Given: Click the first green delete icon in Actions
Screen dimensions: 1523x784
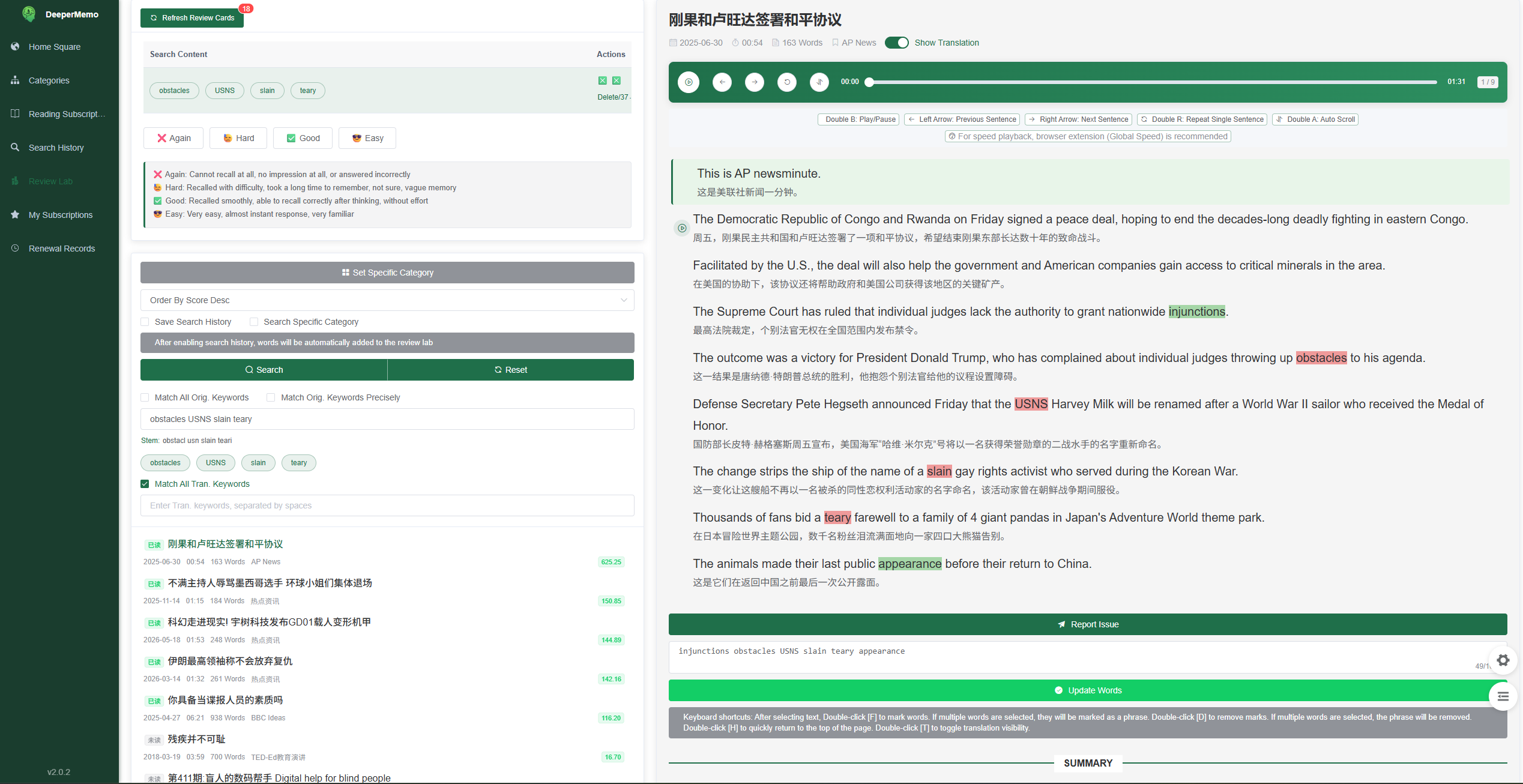Looking at the screenshot, I should (x=603, y=80).
